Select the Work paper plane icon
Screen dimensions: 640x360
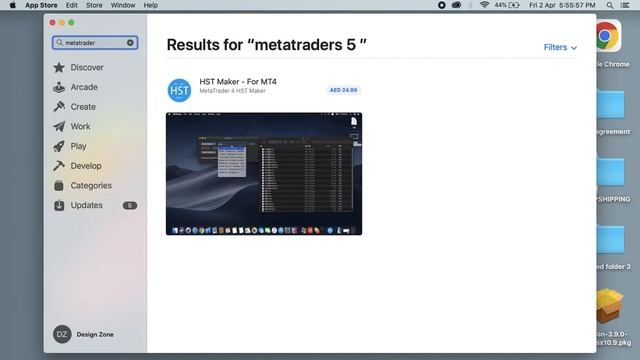(x=59, y=127)
